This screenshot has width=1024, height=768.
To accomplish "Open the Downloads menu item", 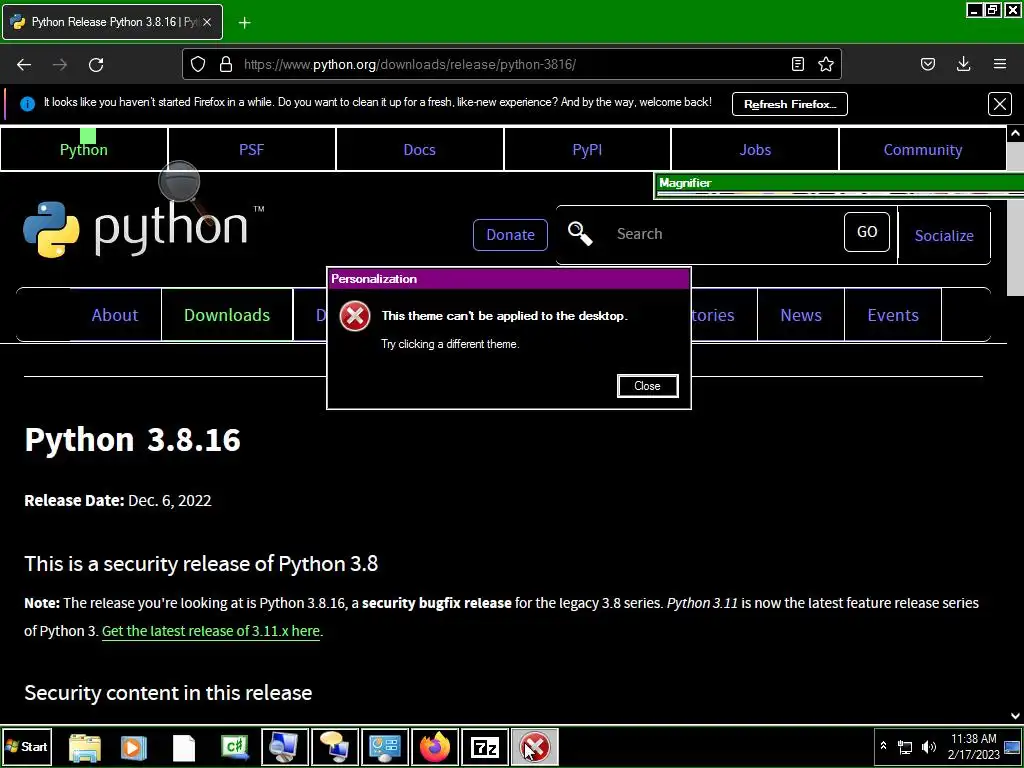I will [x=227, y=315].
